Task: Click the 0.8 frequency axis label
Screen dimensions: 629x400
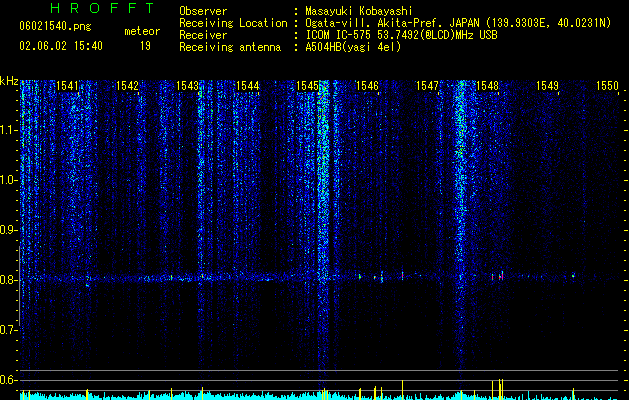Action: (x=9, y=280)
